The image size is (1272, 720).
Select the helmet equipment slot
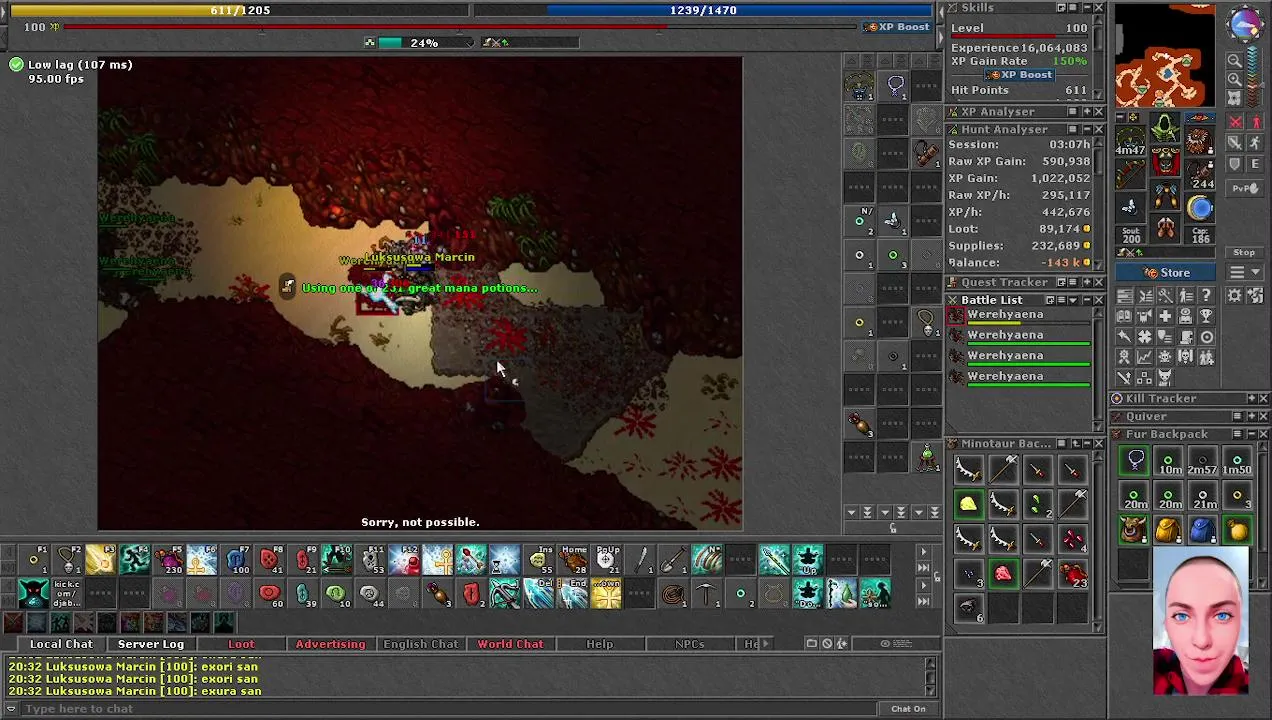click(1165, 127)
